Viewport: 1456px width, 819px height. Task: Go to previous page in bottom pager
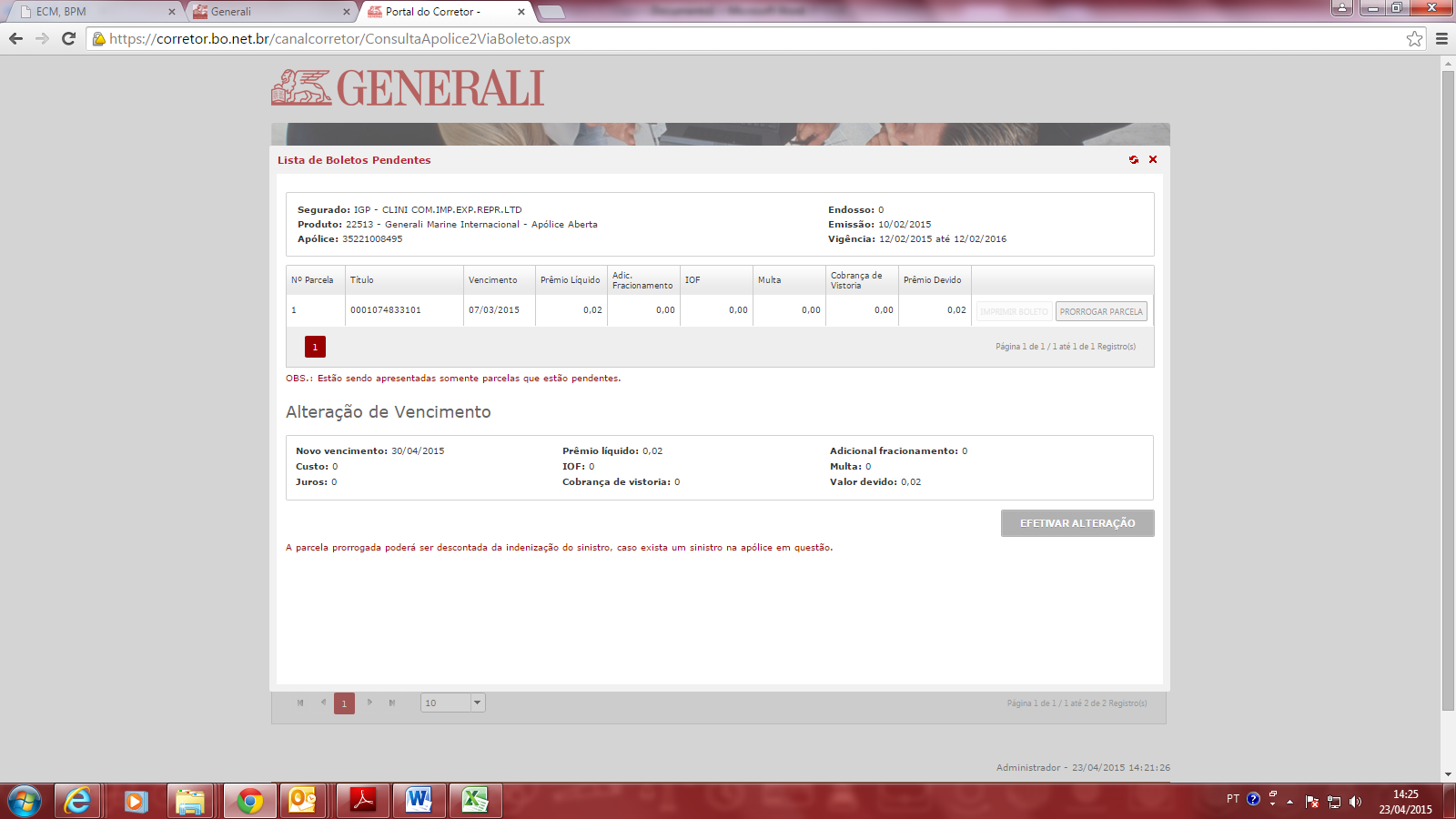[323, 703]
